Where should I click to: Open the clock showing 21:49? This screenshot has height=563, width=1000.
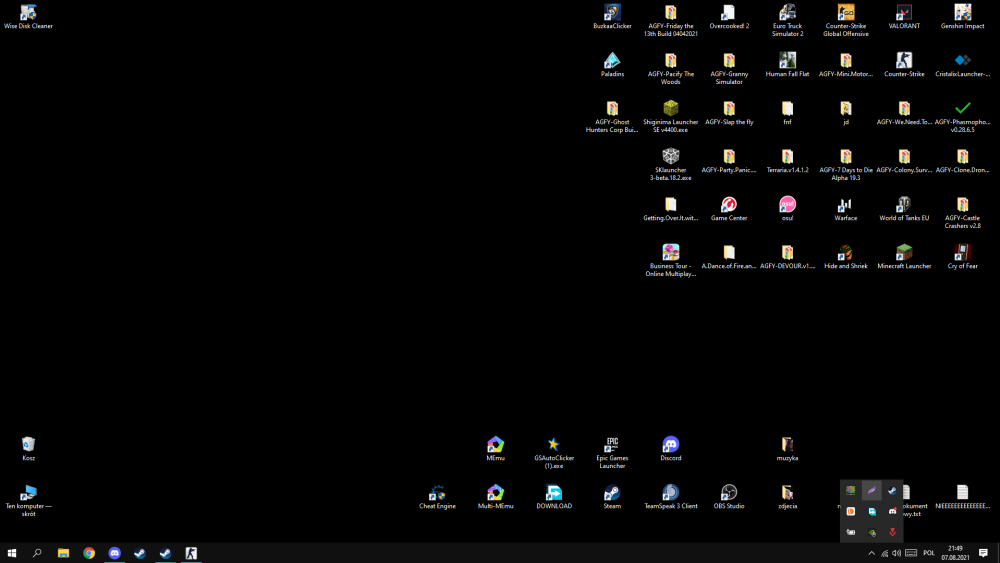[x=955, y=553]
